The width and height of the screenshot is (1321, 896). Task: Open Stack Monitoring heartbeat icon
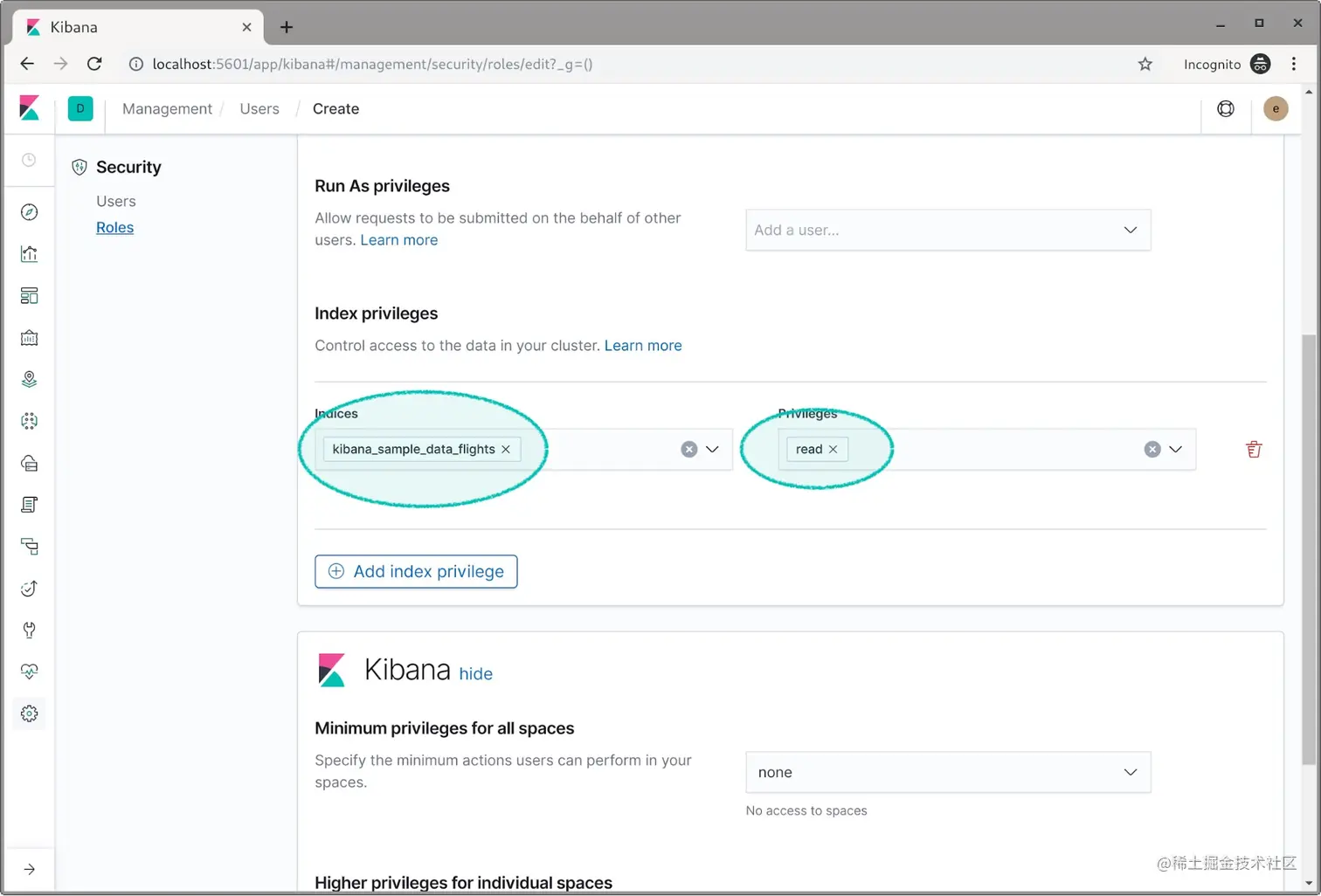click(29, 672)
